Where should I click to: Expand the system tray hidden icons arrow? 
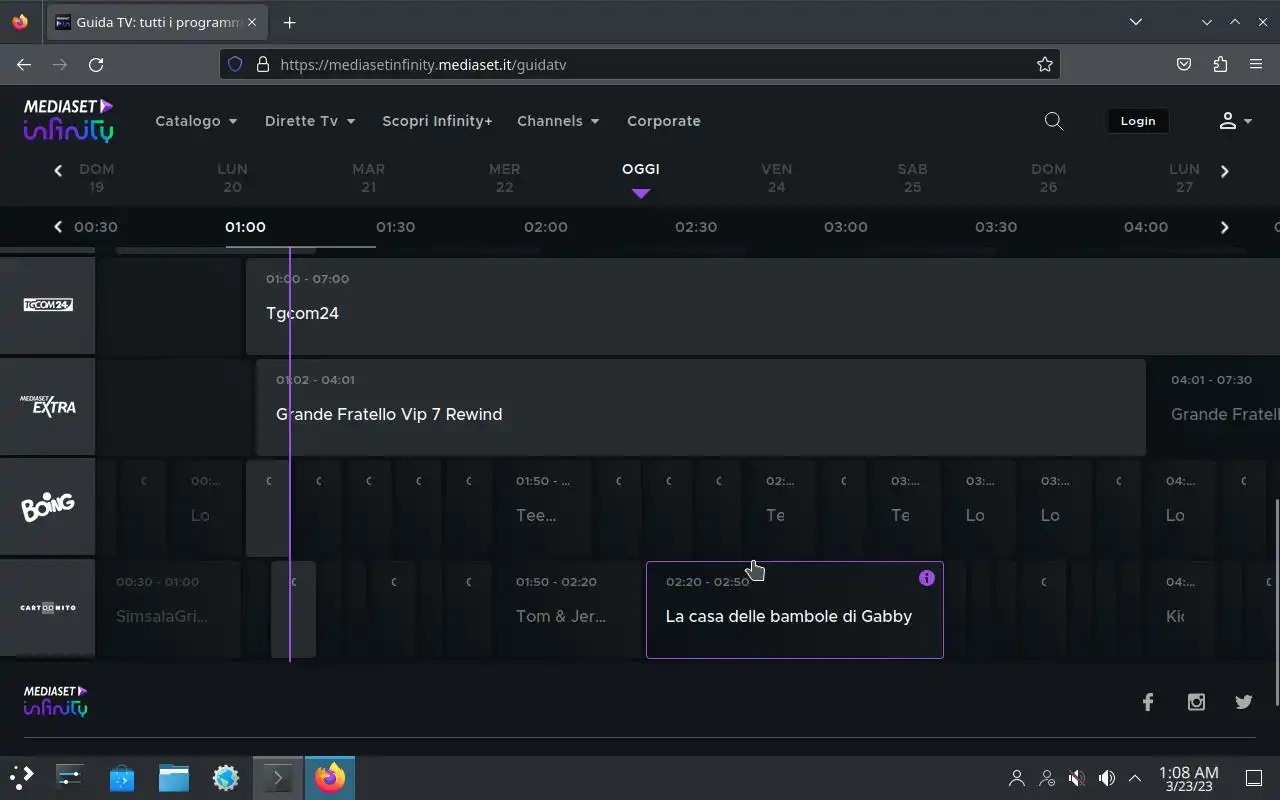click(1135, 777)
